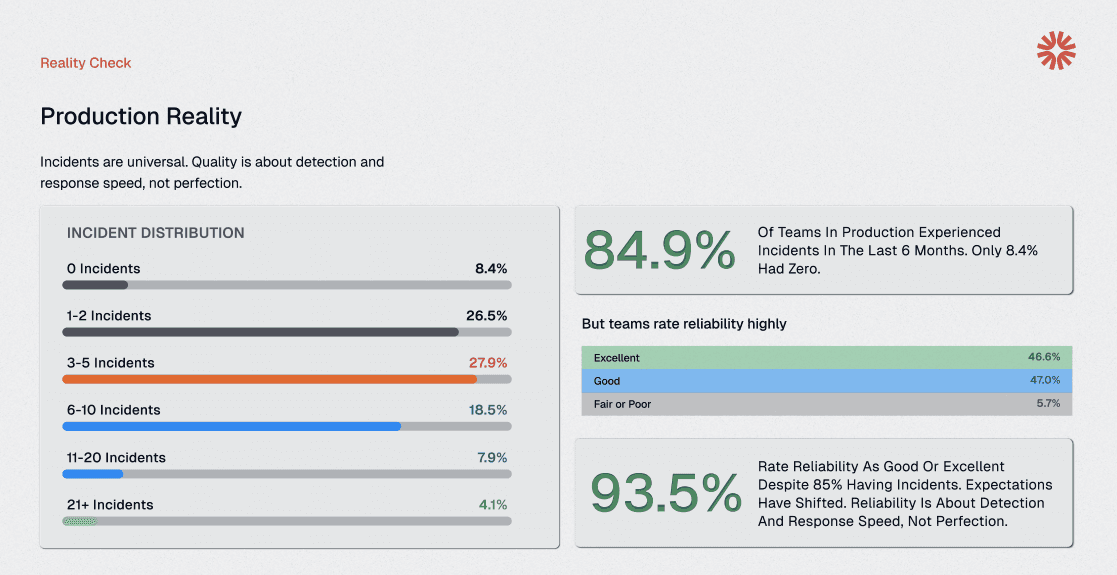Click the Excellent 46.6% green row
1117x575 pixels.
coord(827,358)
